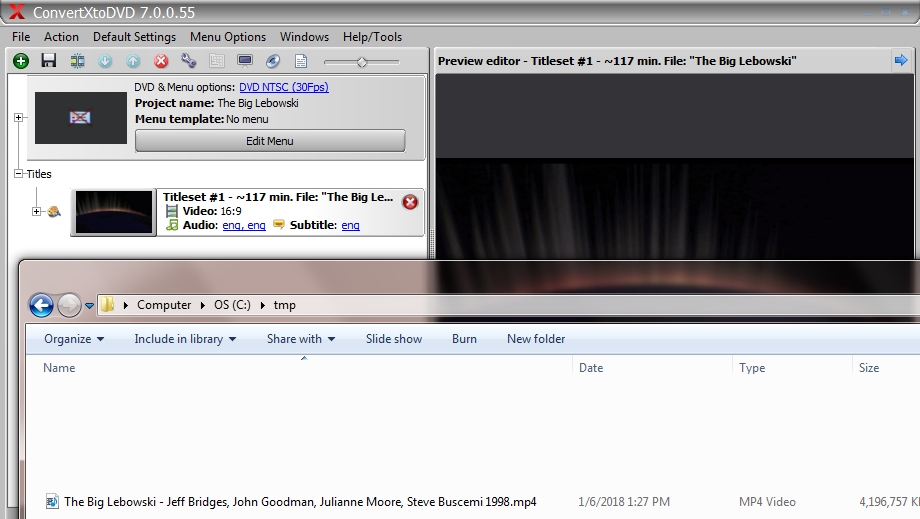This screenshot has height=519, width=920.
Task: Click the MP4 Video type cell
Action: click(767, 502)
